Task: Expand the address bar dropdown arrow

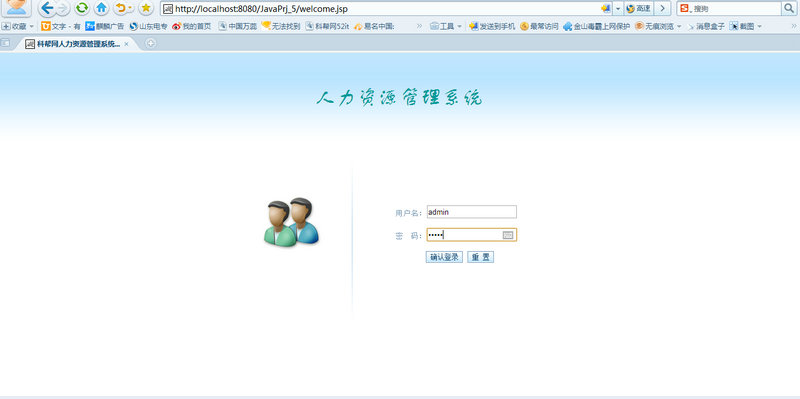Action: coord(618,9)
